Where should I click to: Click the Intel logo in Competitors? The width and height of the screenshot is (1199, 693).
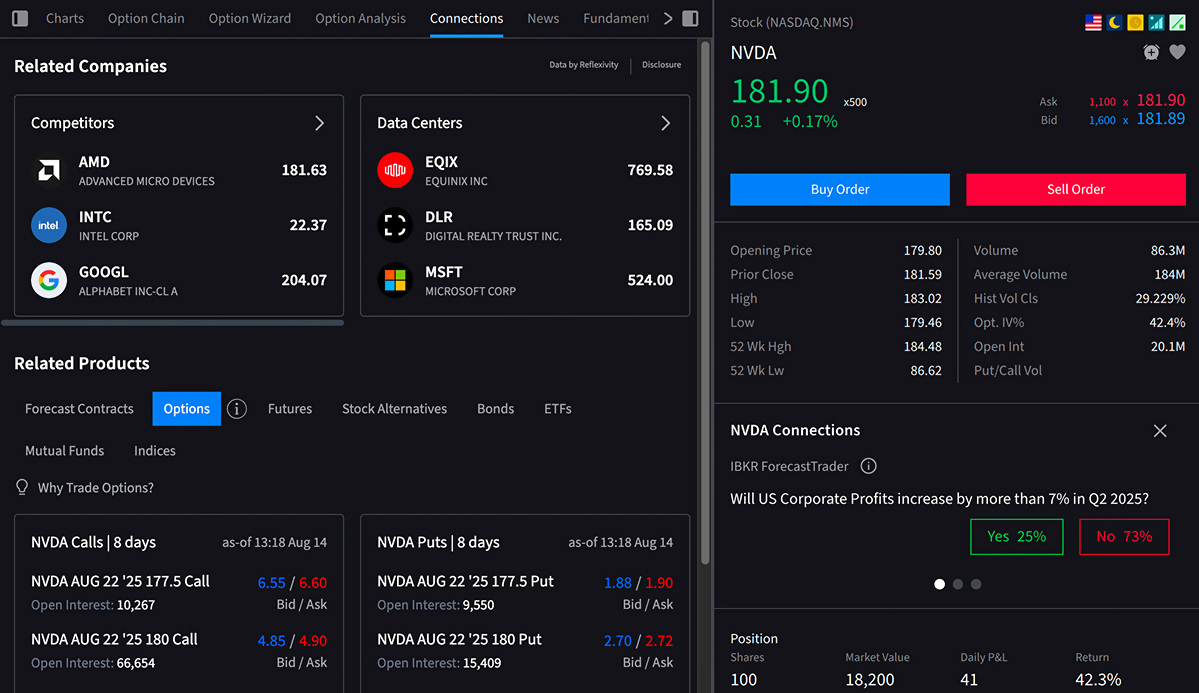(49, 225)
